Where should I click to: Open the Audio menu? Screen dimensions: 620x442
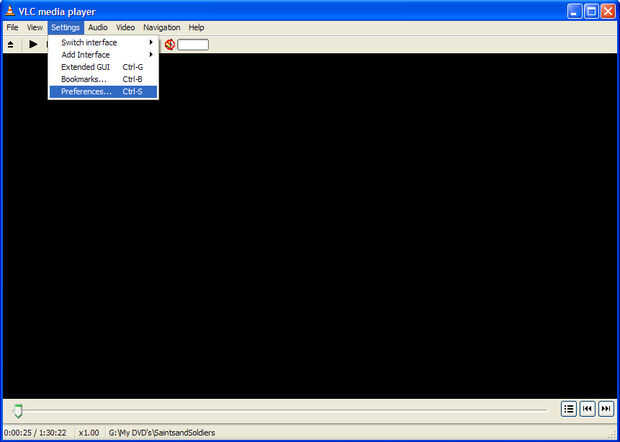click(x=98, y=27)
